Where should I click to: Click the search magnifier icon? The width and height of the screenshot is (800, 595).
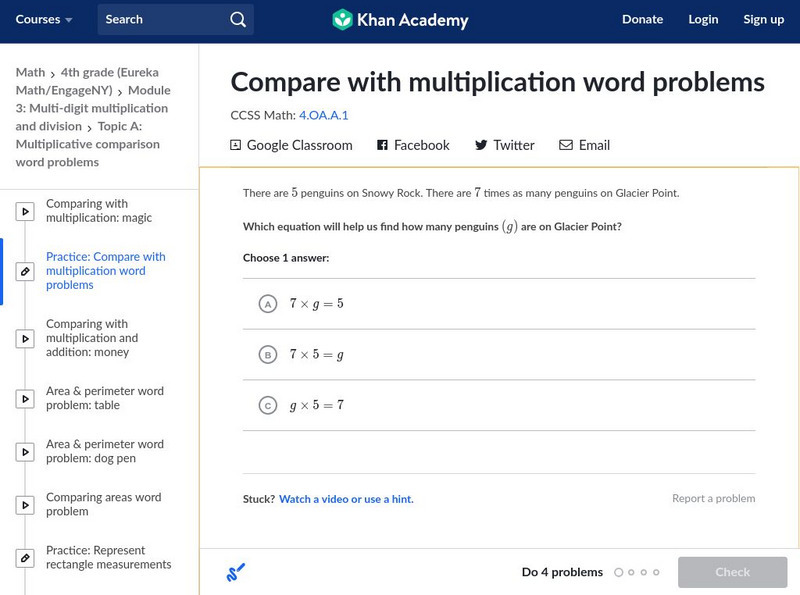coord(237,19)
